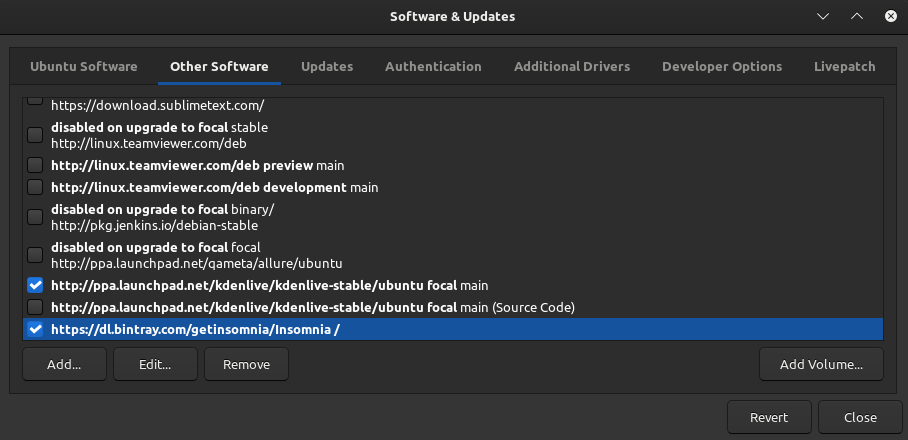Screen dimensions: 908x440
Task: Switch to Developer Options tab
Action: (x=722, y=67)
